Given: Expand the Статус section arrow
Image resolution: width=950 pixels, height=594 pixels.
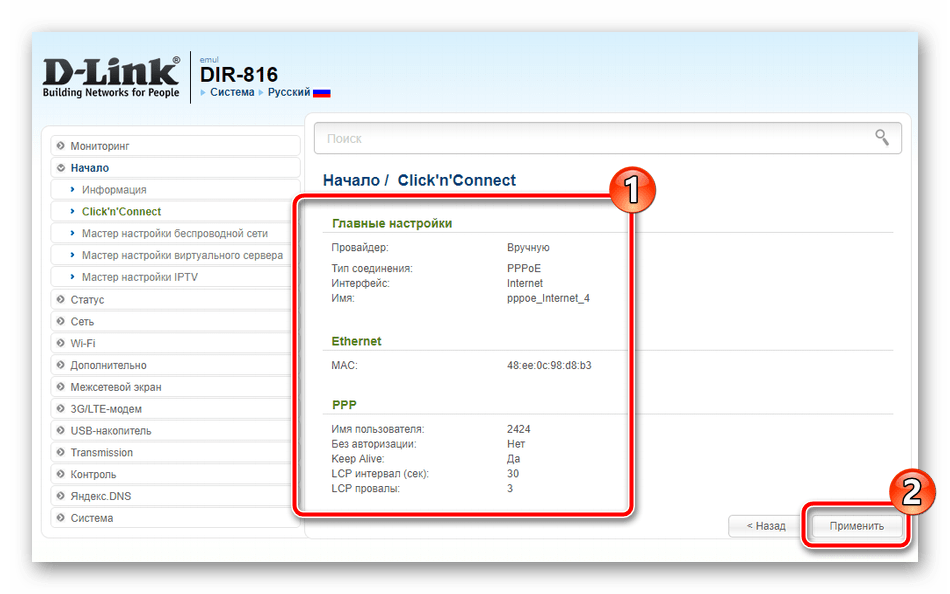Looking at the screenshot, I should pos(61,299).
